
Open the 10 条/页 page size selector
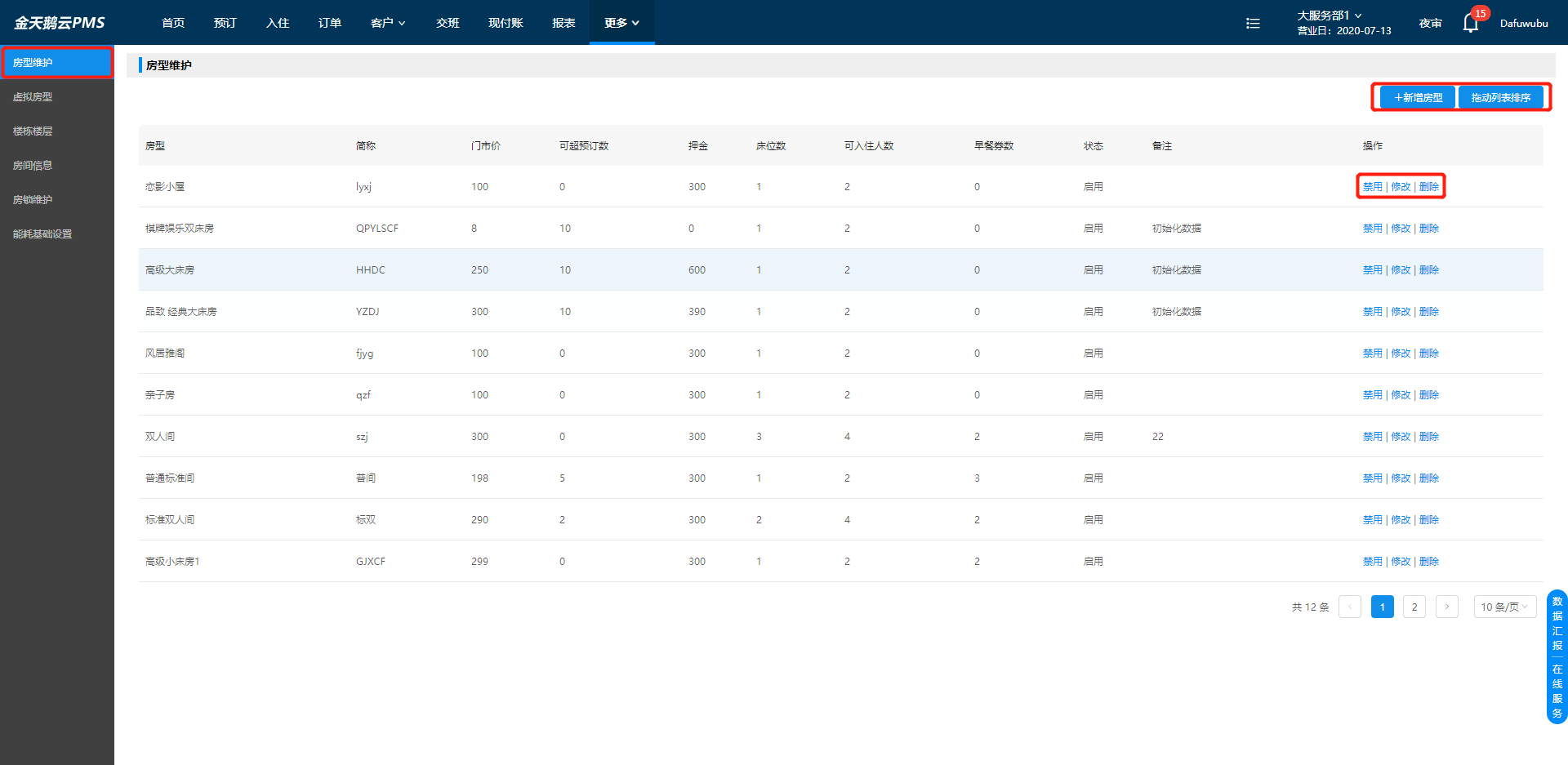coord(1505,607)
